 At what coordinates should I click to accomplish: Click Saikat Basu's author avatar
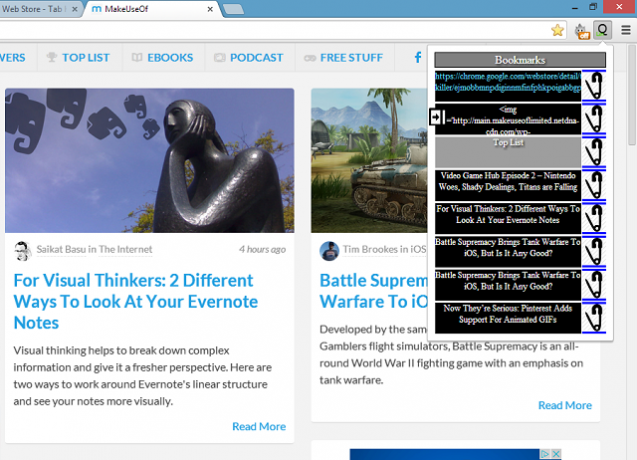click(x=23, y=250)
